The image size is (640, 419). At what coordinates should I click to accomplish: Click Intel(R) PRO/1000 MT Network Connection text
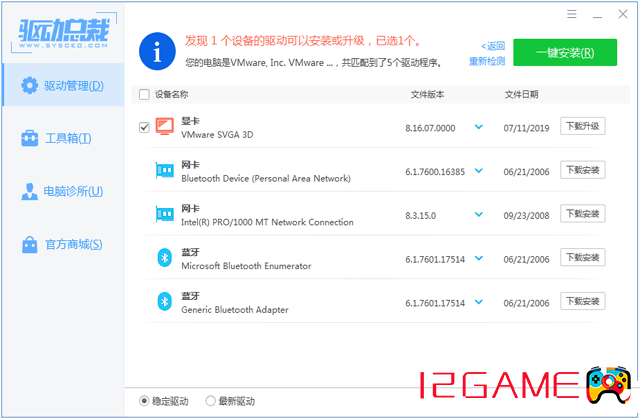coord(267,222)
